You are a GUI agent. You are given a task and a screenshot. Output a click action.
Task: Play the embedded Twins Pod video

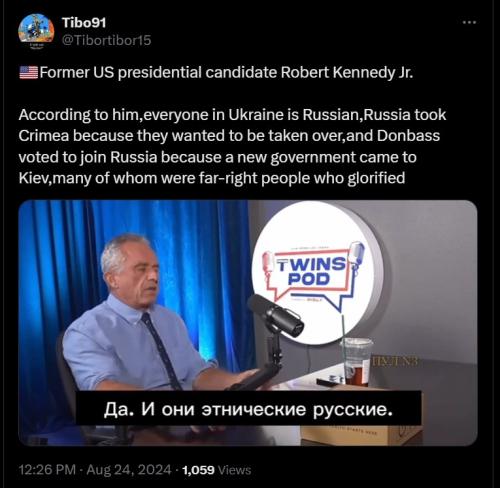click(x=248, y=323)
